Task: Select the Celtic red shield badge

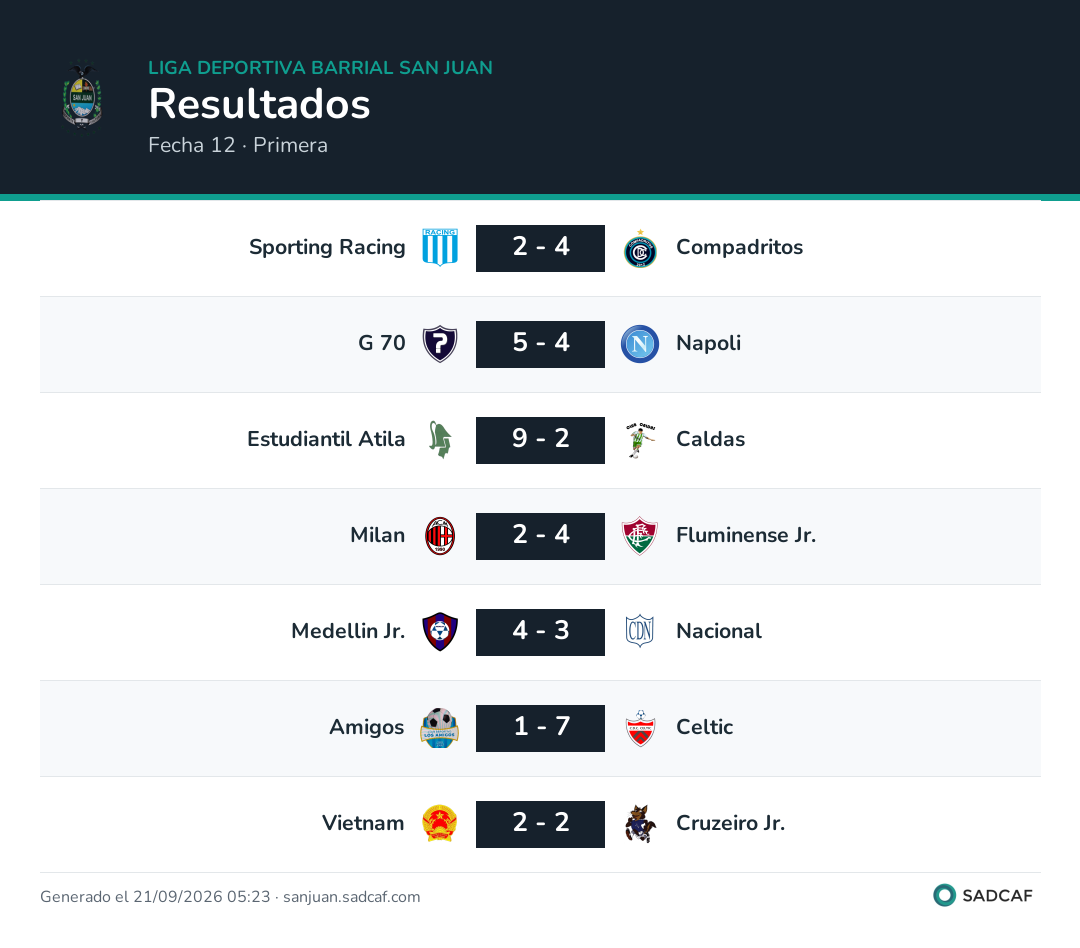Action: point(640,728)
